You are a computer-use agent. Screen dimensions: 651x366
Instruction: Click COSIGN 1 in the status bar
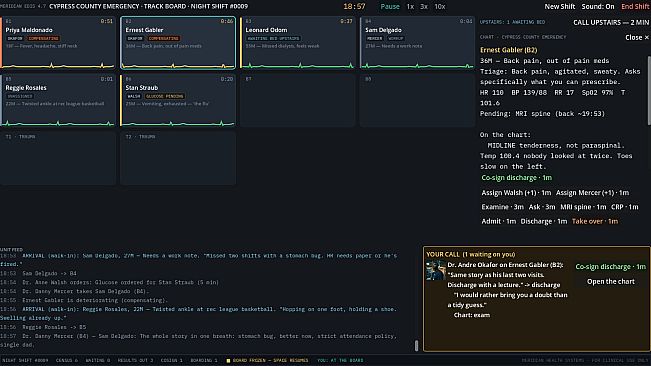[171, 361]
